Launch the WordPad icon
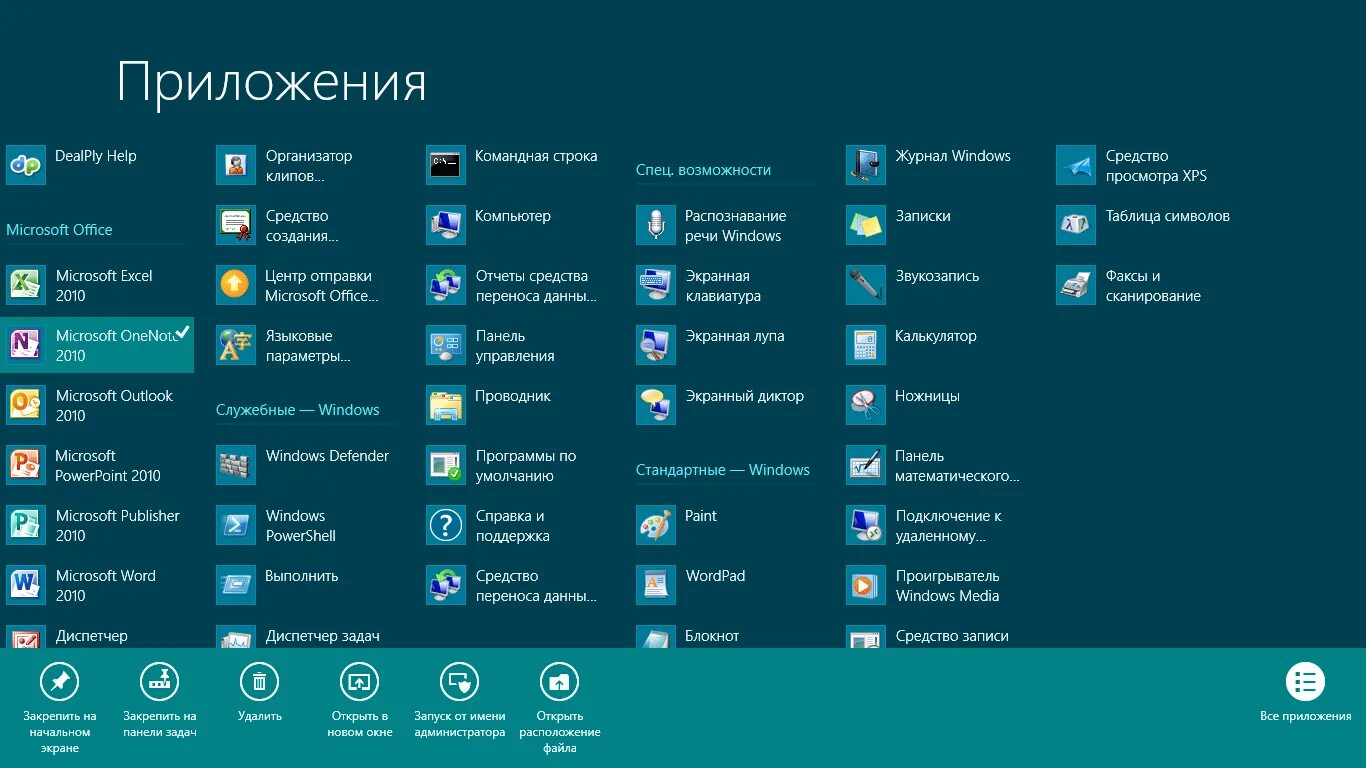This screenshot has height=768, width=1366. coord(656,585)
